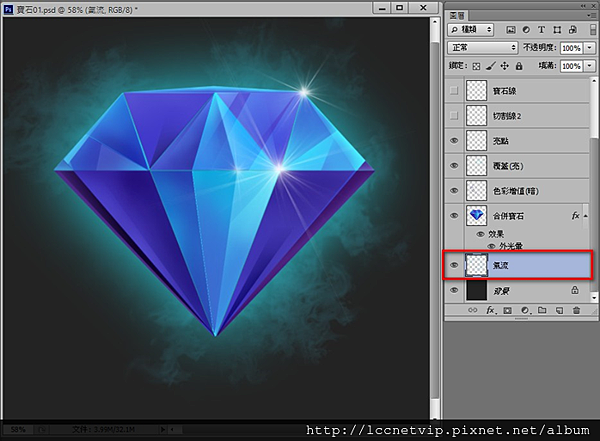
Task: Toggle visibility of the 背景 layer
Action: pyautogui.click(x=454, y=290)
